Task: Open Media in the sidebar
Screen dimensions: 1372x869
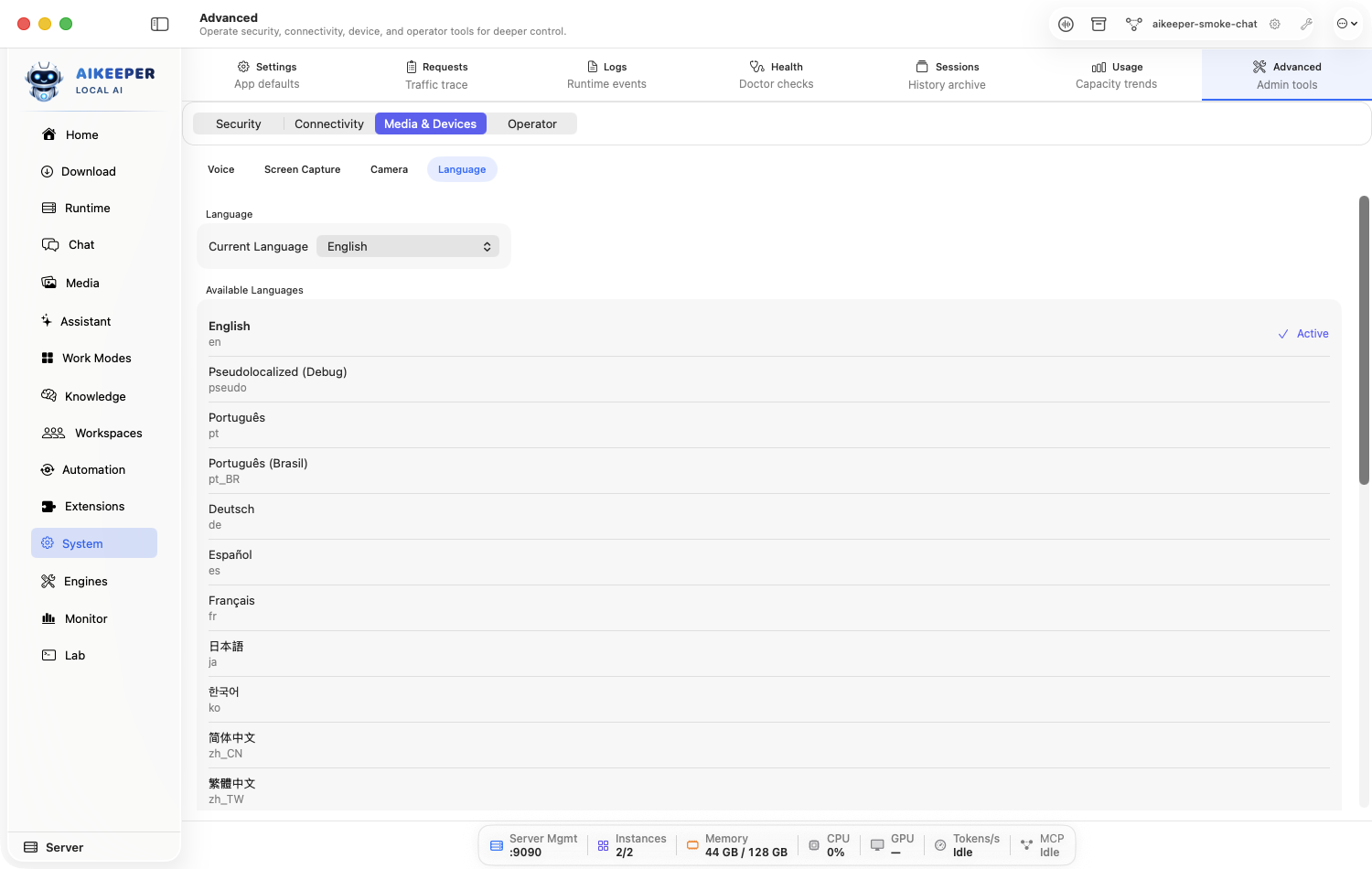Action: point(93,283)
